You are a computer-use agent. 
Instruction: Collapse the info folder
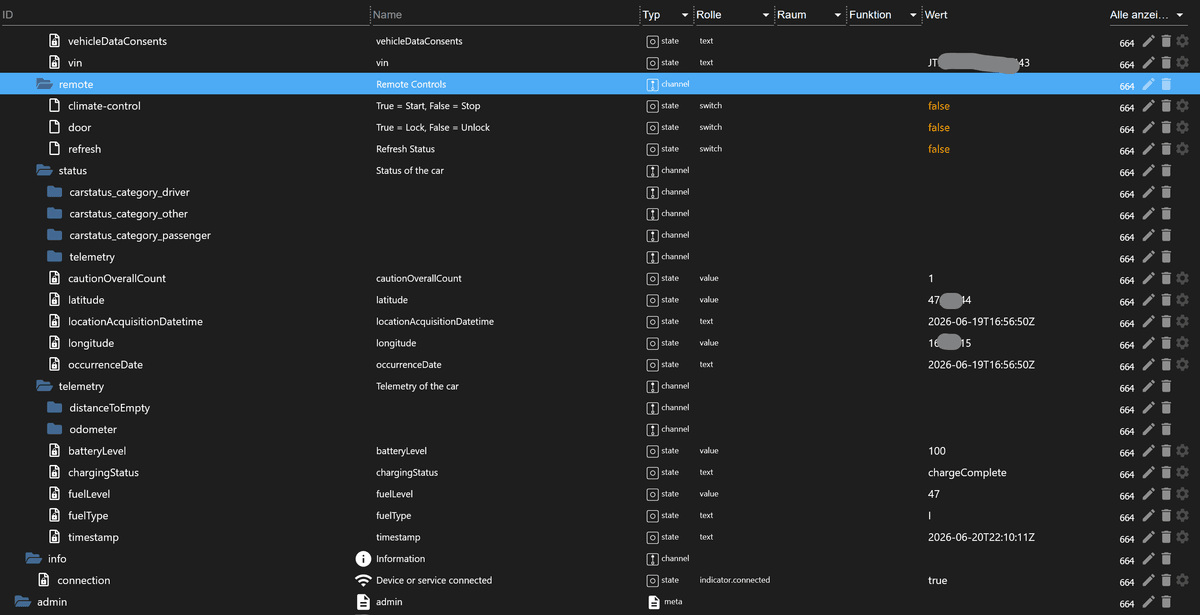point(34,559)
